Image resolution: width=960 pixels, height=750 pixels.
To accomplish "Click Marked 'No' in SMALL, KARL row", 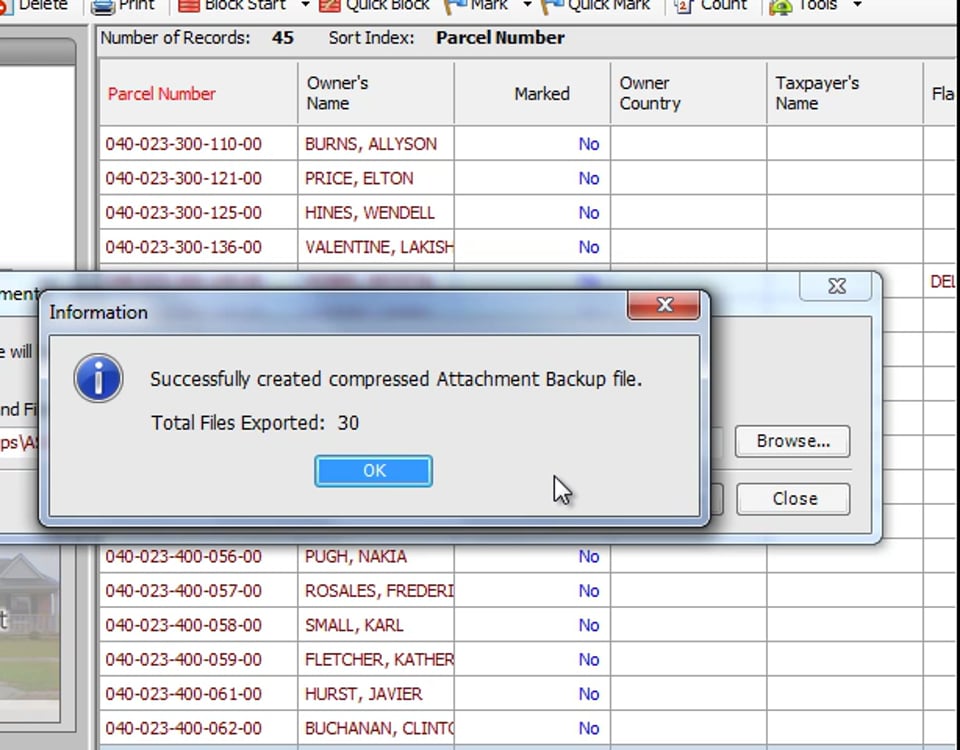I will click(589, 625).
